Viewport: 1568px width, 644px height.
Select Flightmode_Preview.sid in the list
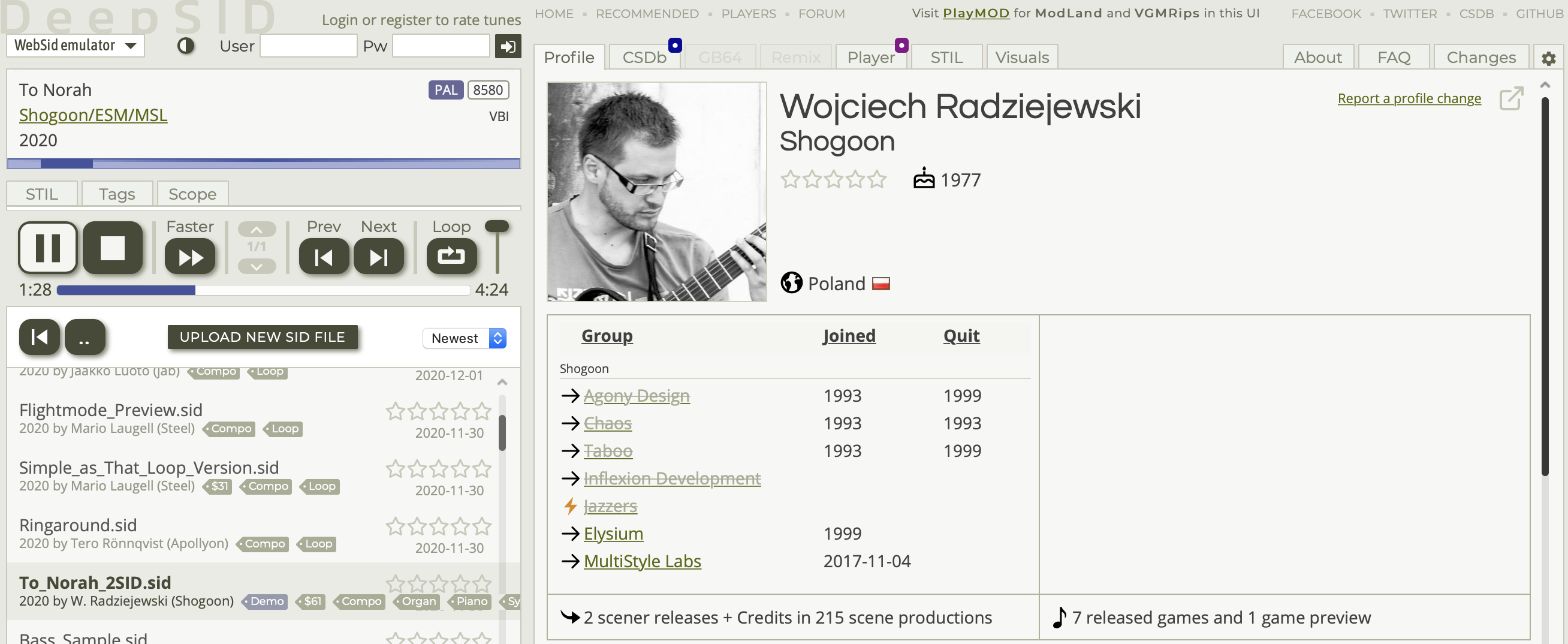coord(111,410)
